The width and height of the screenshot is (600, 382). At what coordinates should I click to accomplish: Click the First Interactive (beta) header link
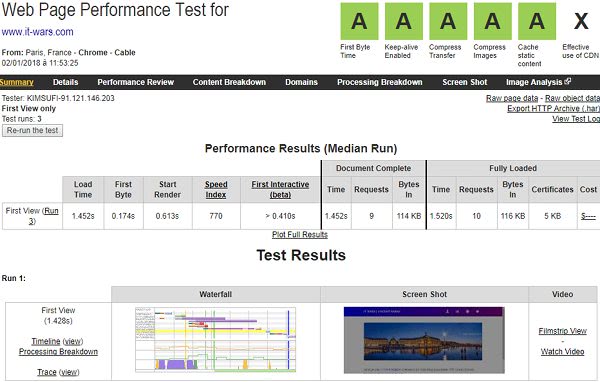280,189
